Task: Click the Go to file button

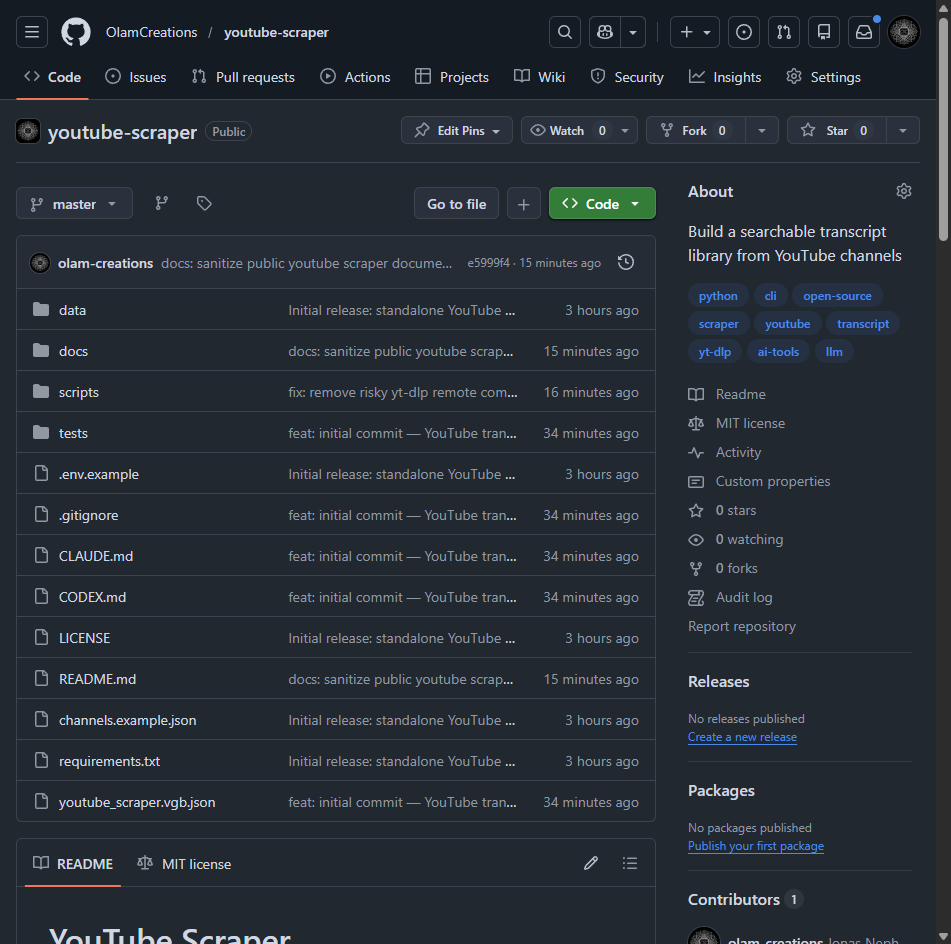Action: pyautogui.click(x=456, y=204)
